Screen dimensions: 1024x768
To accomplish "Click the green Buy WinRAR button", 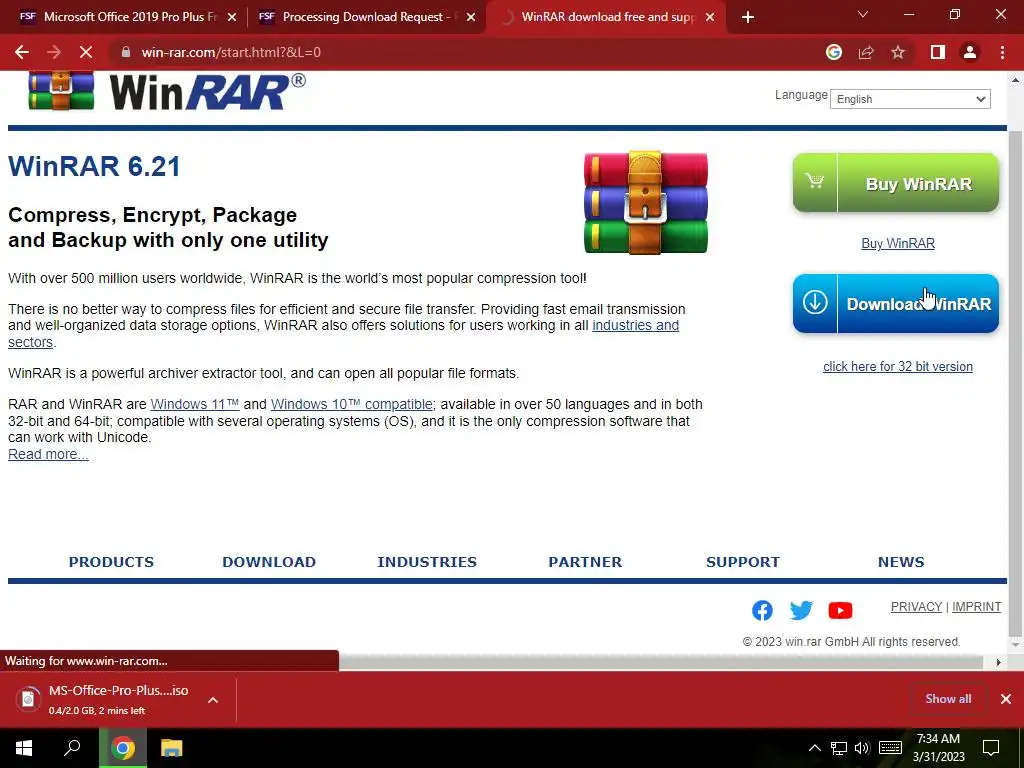I will [896, 184].
